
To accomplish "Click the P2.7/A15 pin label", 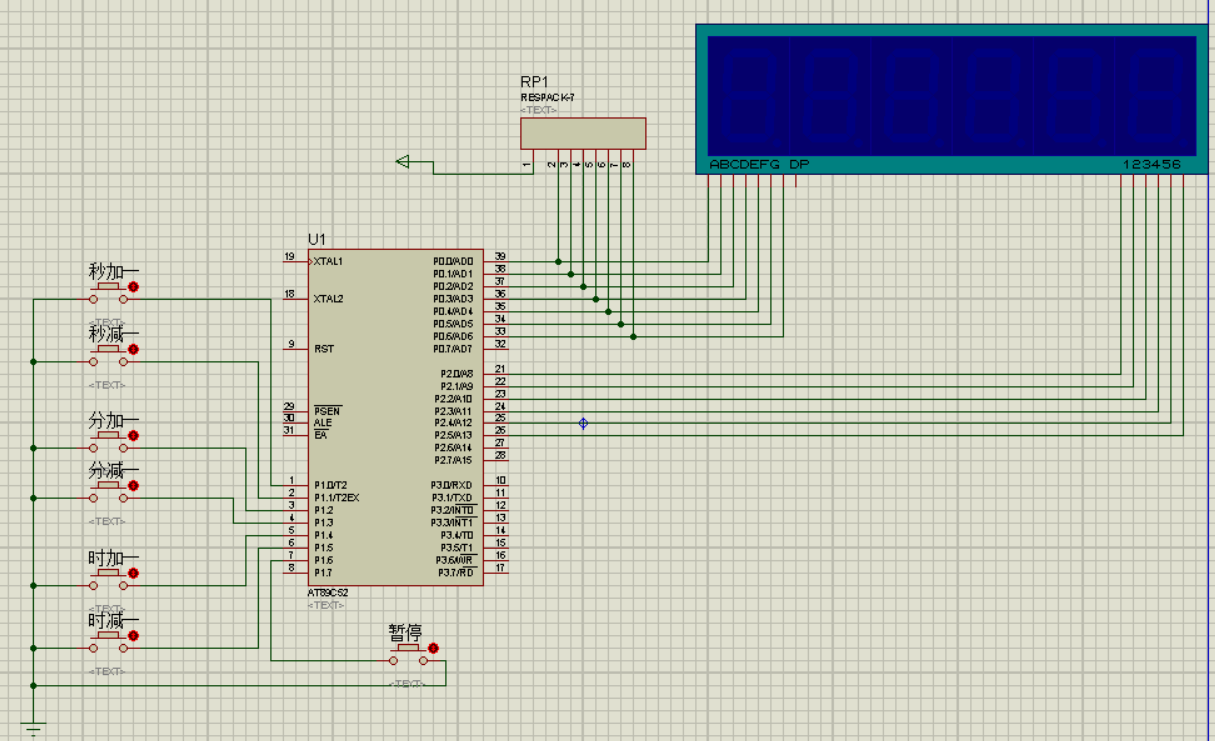I will (454, 460).
